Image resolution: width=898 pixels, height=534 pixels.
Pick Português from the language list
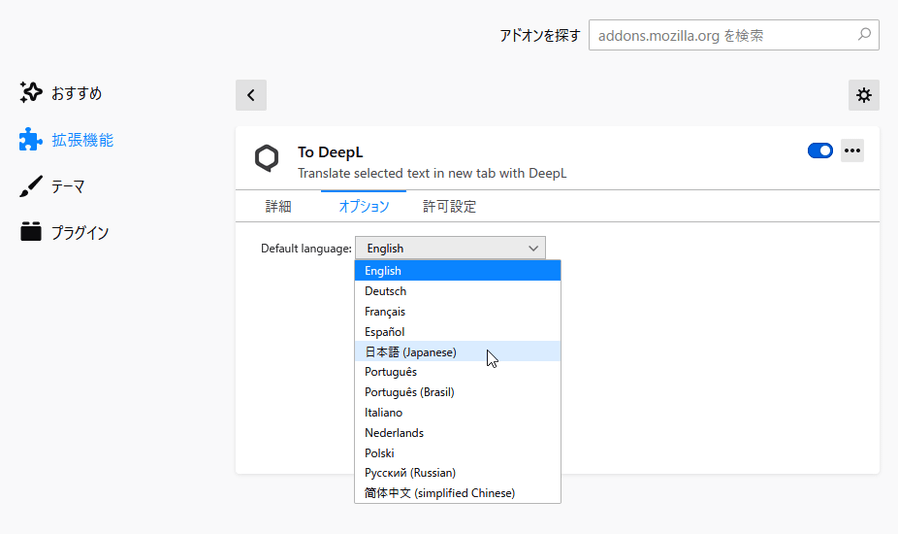coord(458,372)
